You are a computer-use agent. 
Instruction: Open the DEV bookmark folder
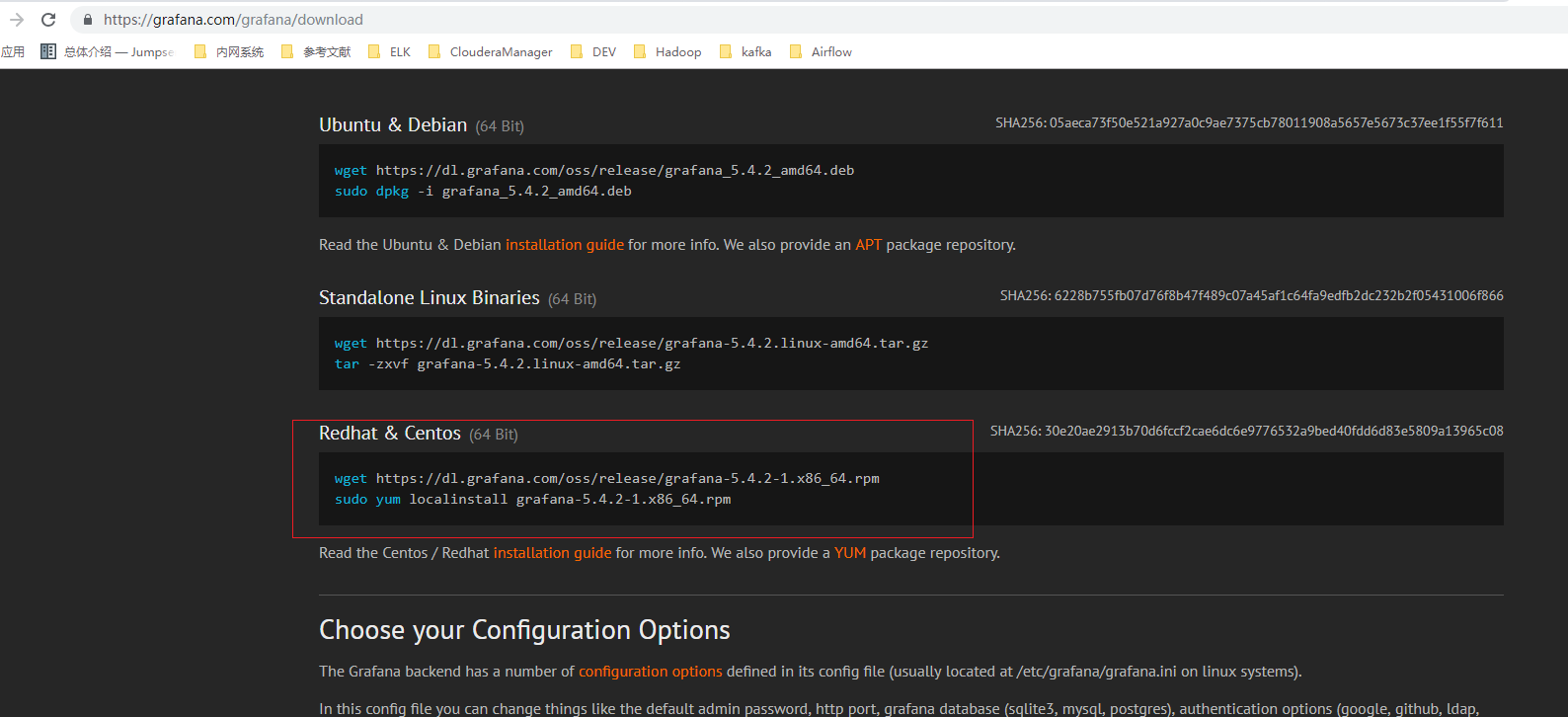coord(593,52)
